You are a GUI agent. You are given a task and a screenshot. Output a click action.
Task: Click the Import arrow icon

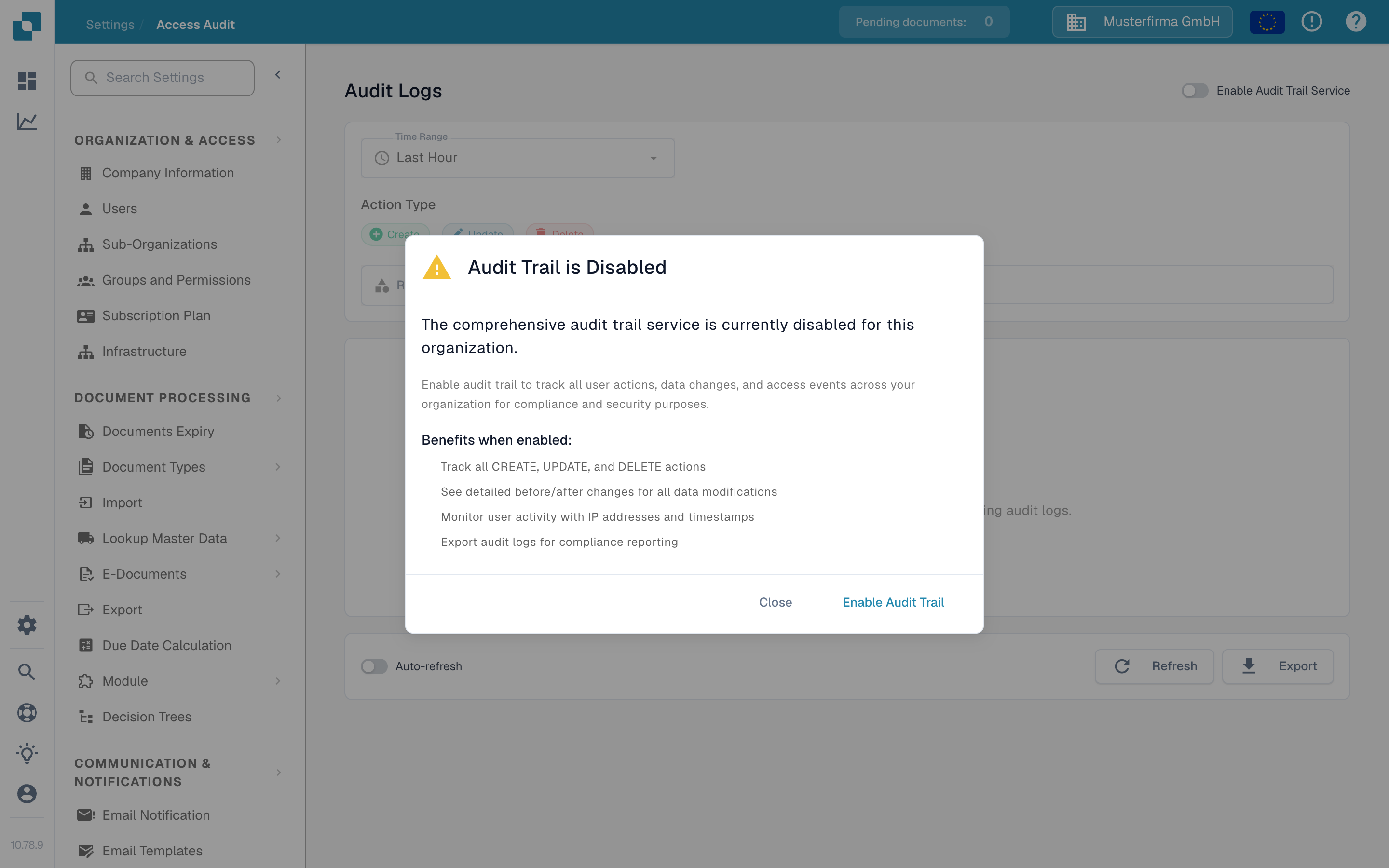(85, 503)
